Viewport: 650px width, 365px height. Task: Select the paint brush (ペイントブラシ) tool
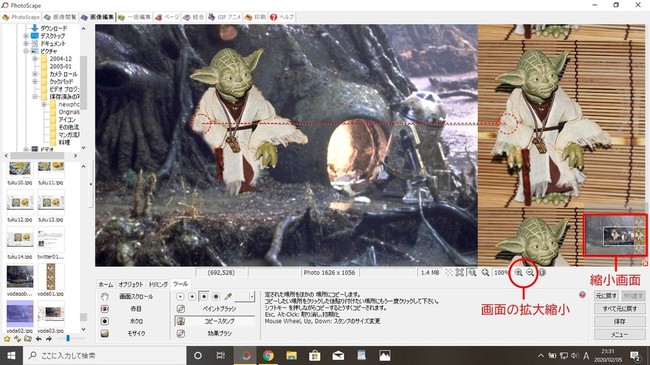click(x=215, y=309)
